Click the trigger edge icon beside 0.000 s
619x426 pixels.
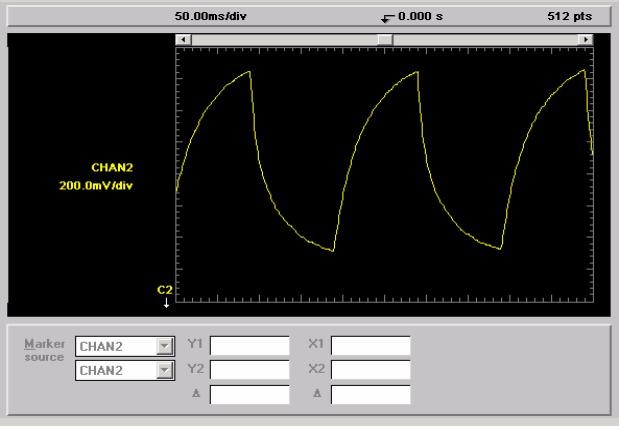coord(387,17)
